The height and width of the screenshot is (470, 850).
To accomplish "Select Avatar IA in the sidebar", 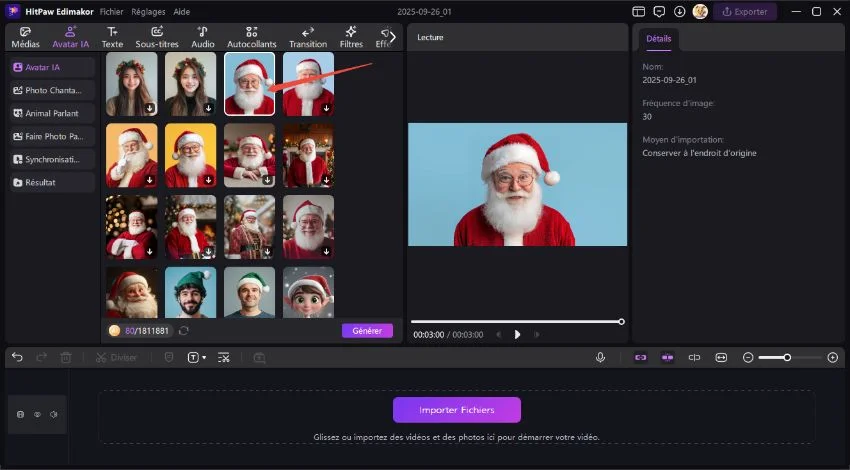I will tap(52, 67).
